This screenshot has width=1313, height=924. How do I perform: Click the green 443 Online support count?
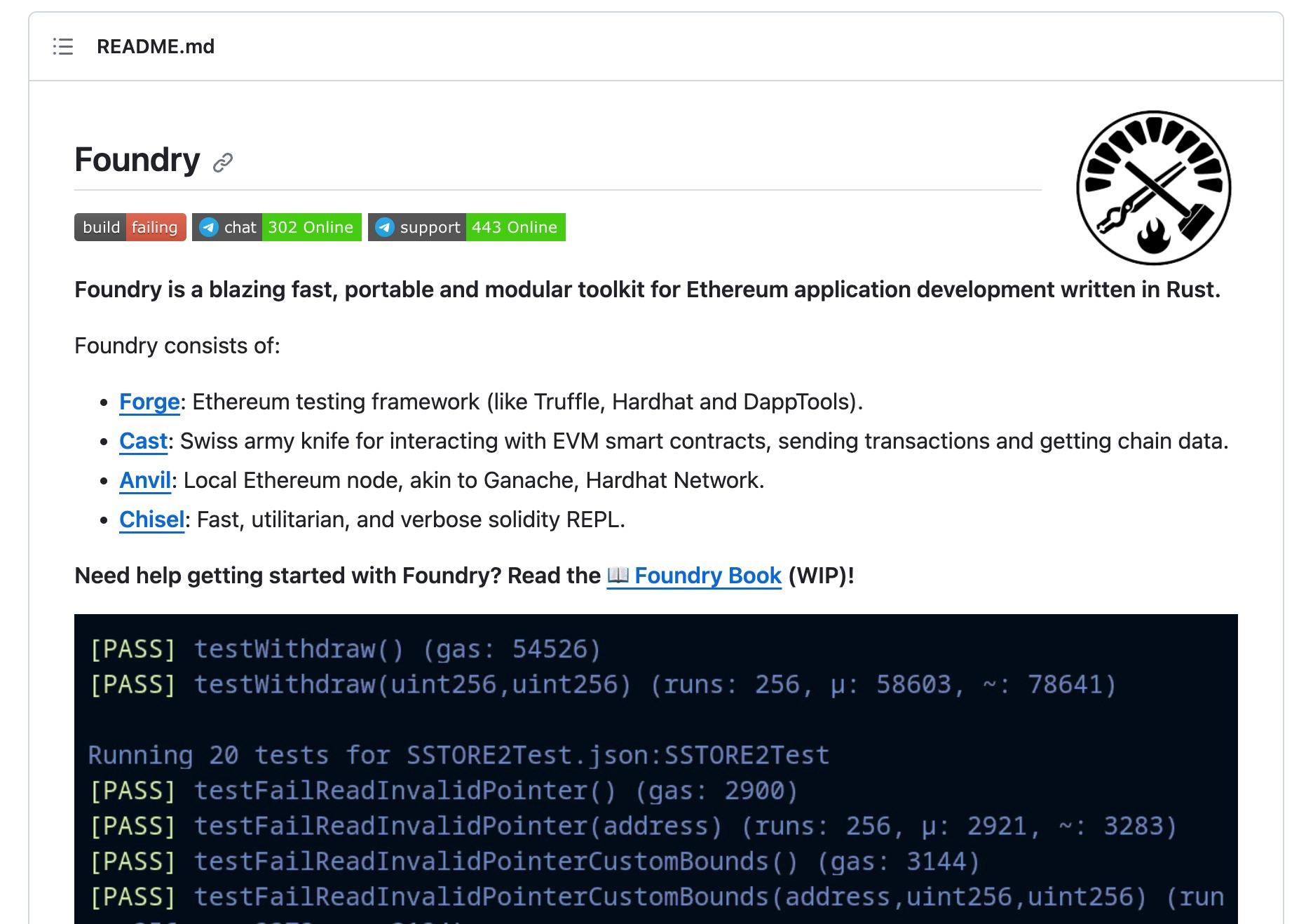pos(515,227)
